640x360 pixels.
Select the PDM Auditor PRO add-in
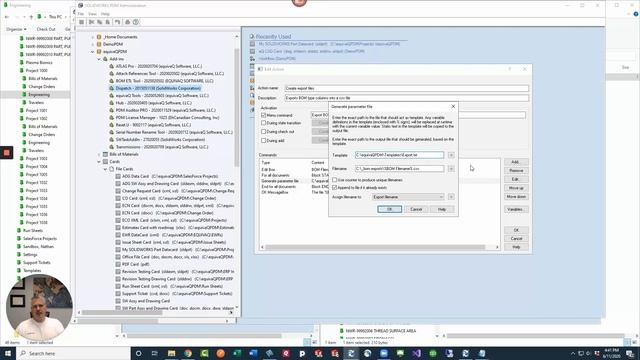coord(165,110)
